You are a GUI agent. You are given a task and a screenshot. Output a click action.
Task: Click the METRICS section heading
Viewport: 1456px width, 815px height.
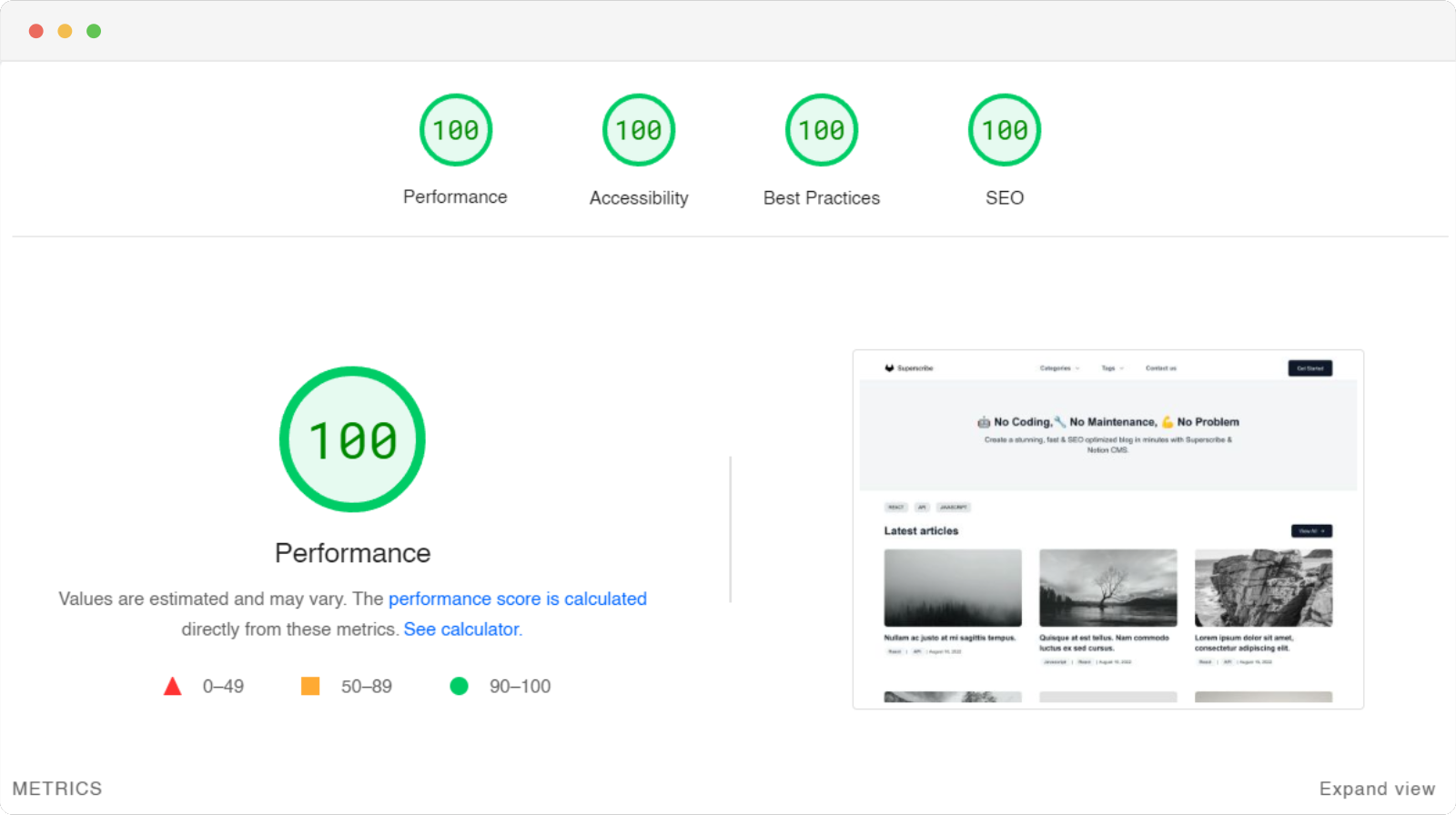coord(57,789)
